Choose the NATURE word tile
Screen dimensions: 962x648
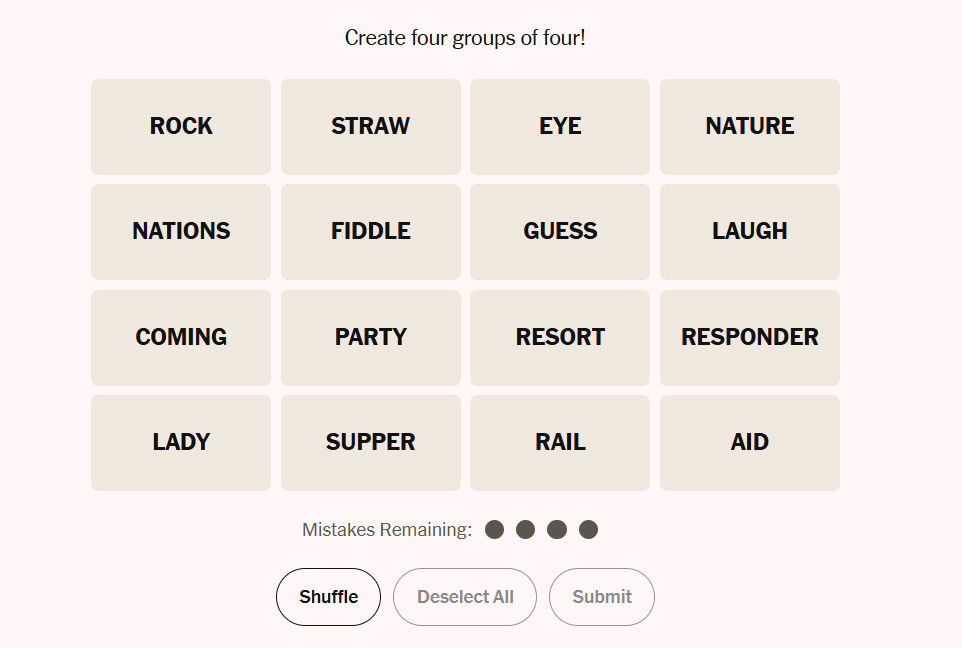(750, 127)
